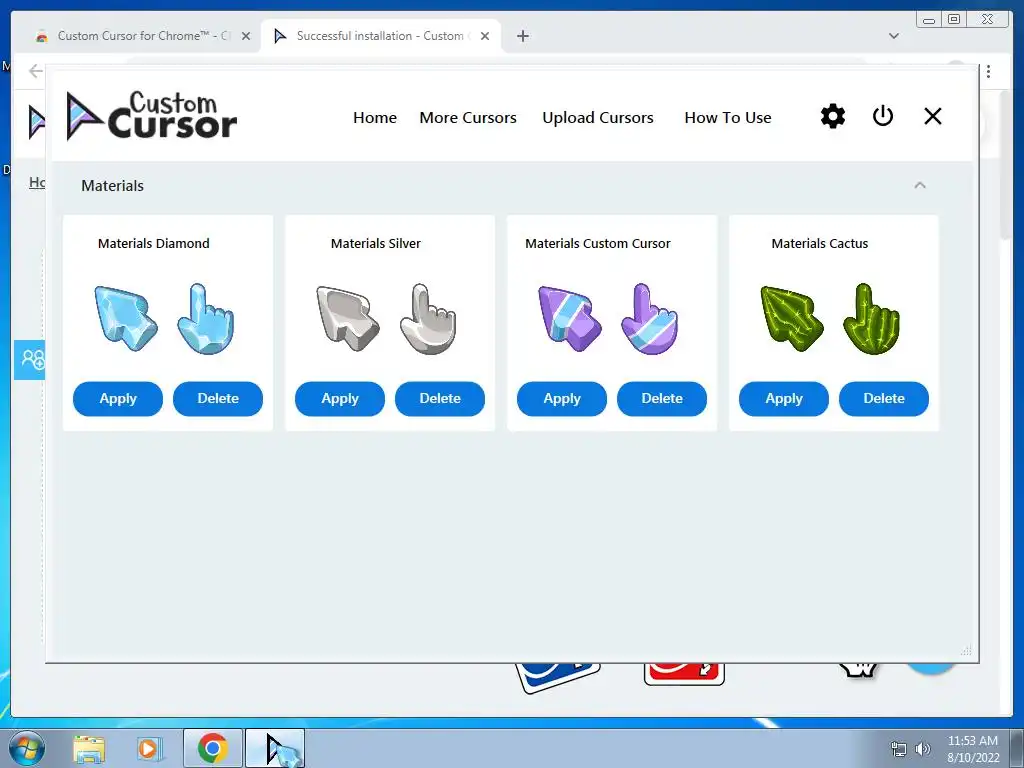Click the Custom Cursor logo
1024x768 pixels.
click(152, 116)
